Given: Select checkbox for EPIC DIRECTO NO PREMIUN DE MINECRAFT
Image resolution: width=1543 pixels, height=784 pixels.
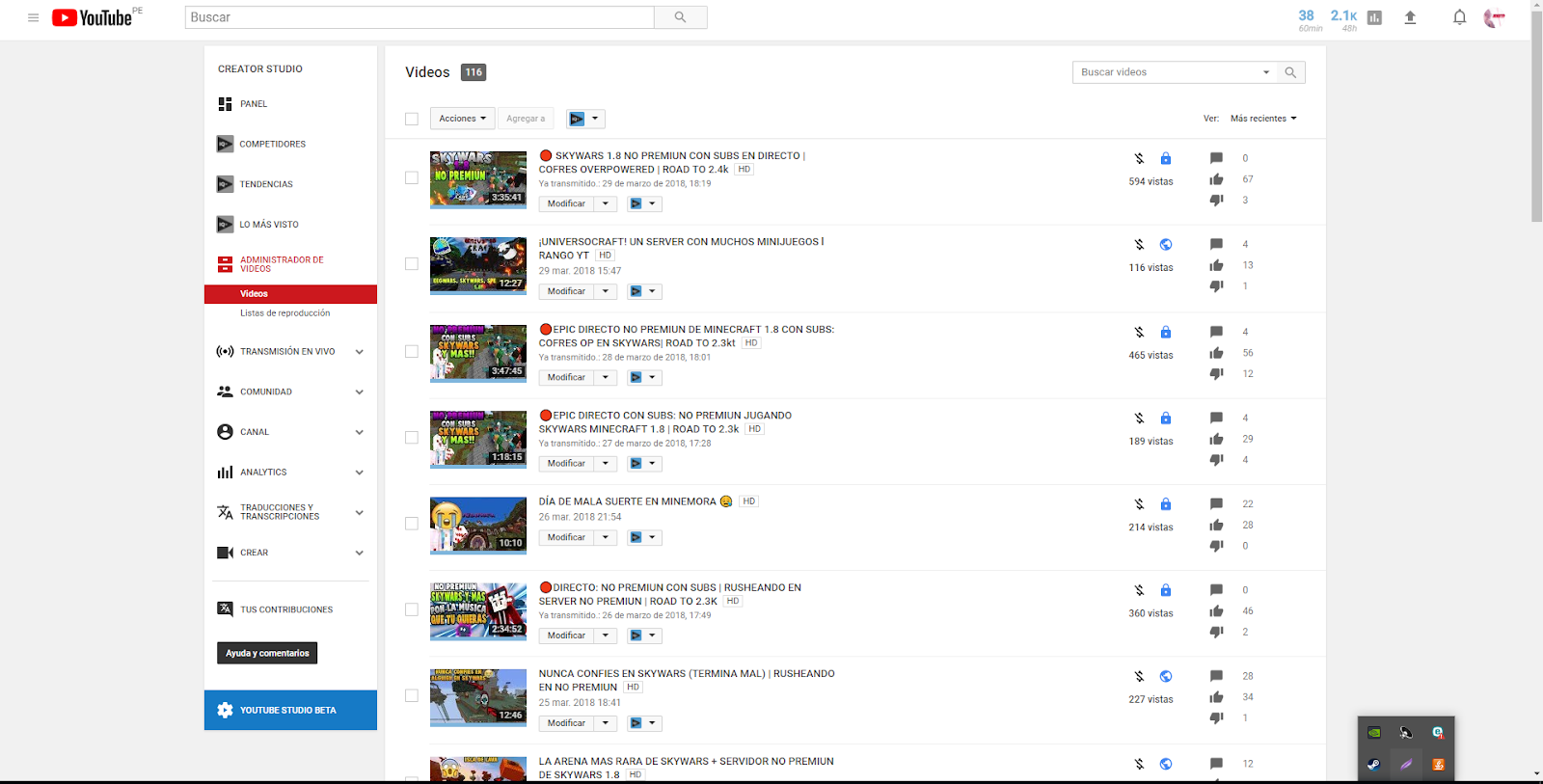Looking at the screenshot, I should [412, 352].
